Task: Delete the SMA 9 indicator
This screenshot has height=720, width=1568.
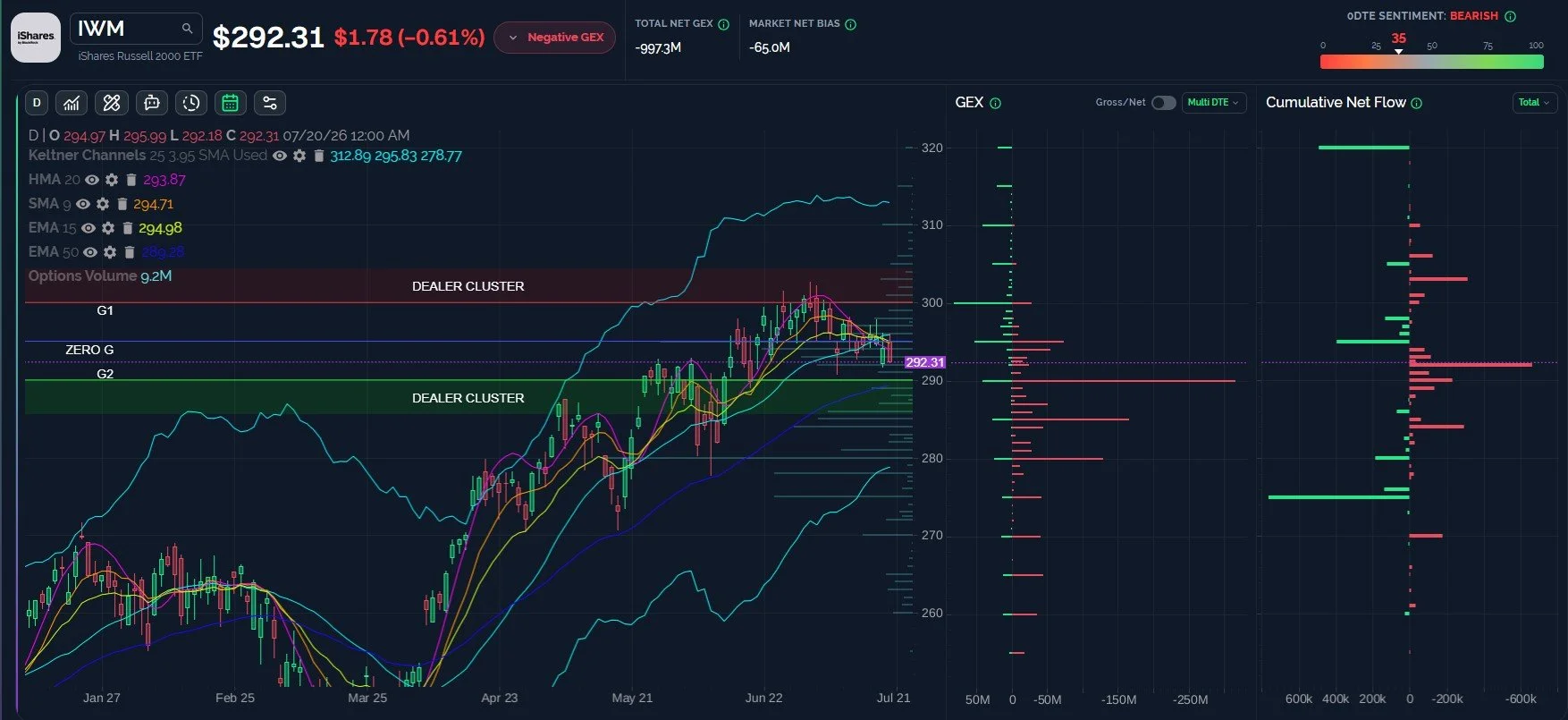Action: 122,204
